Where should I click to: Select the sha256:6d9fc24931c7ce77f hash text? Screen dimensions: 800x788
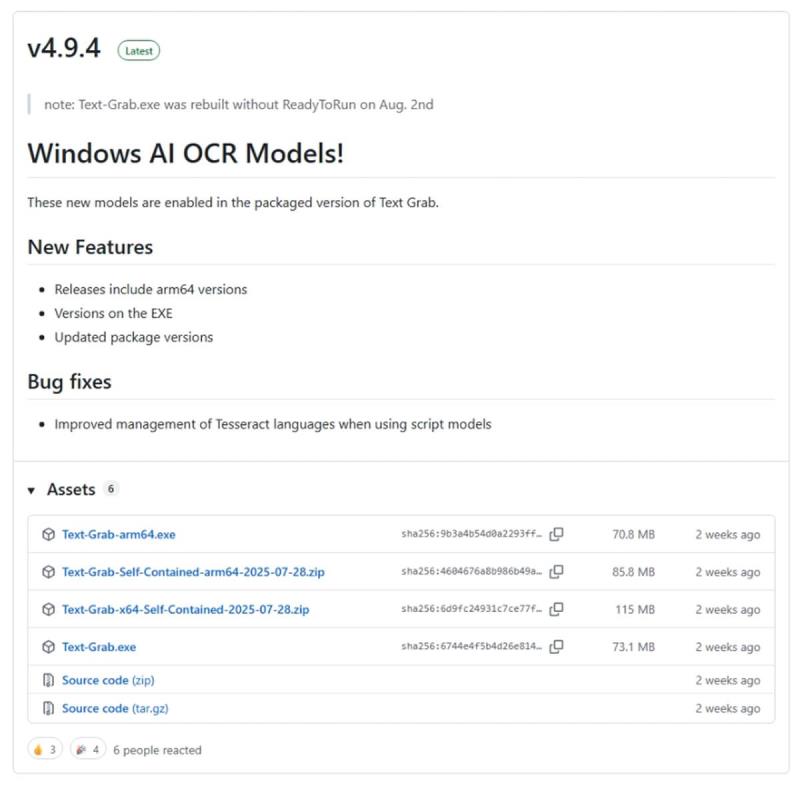coord(471,609)
